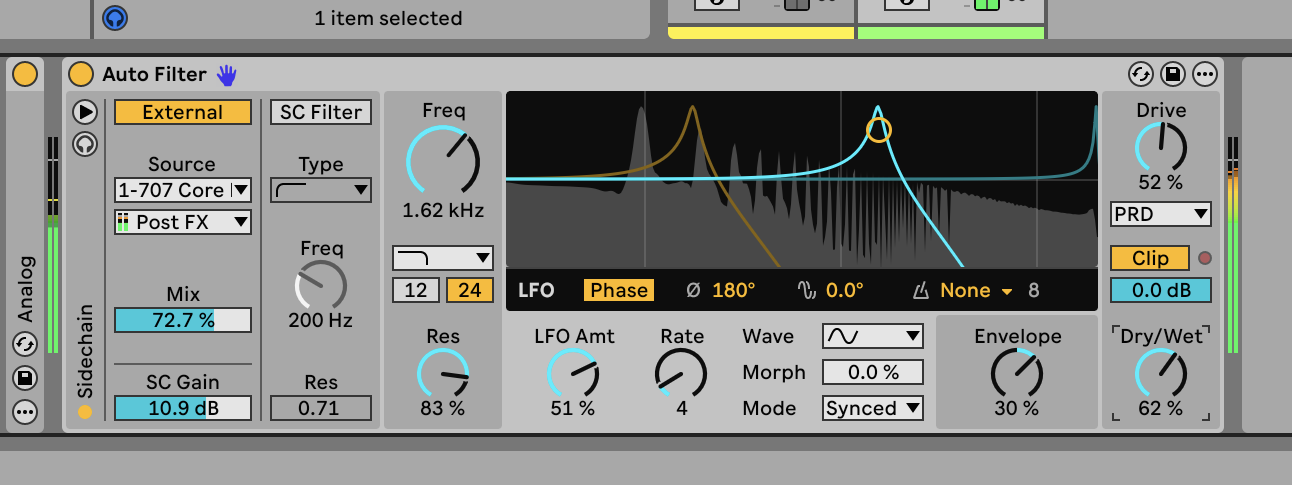The image size is (1292, 485).
Task: Click the orange Sidechain indicator dot
Action: 85,411
